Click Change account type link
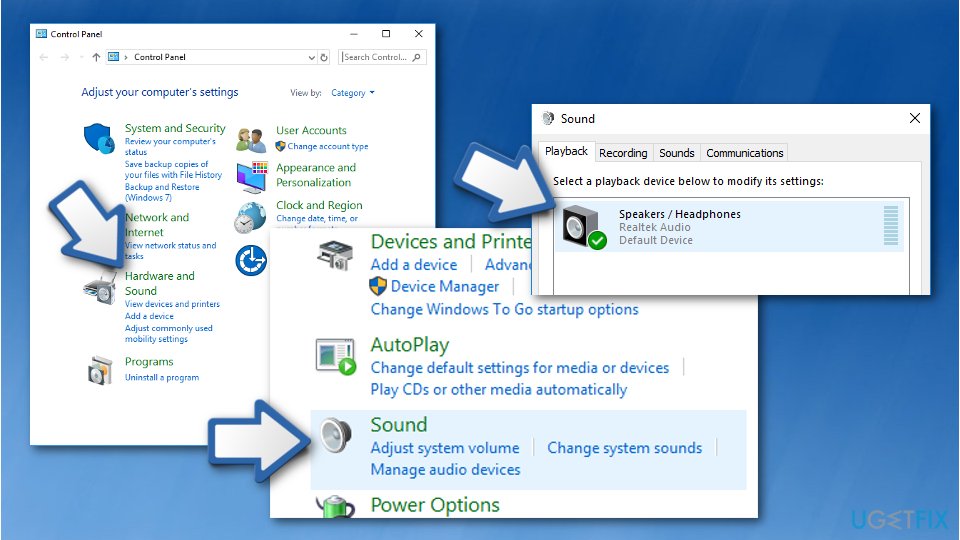This screenshot has height=540, width=960. [328, 146]
